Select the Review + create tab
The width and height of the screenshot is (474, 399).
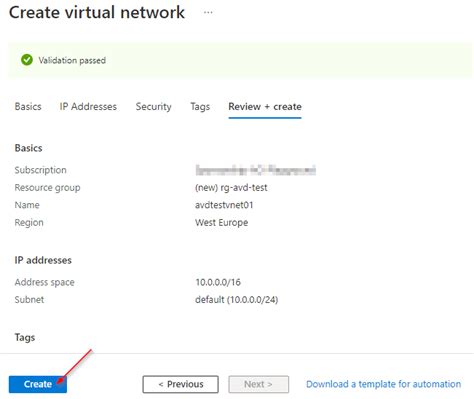coord(265,107)
